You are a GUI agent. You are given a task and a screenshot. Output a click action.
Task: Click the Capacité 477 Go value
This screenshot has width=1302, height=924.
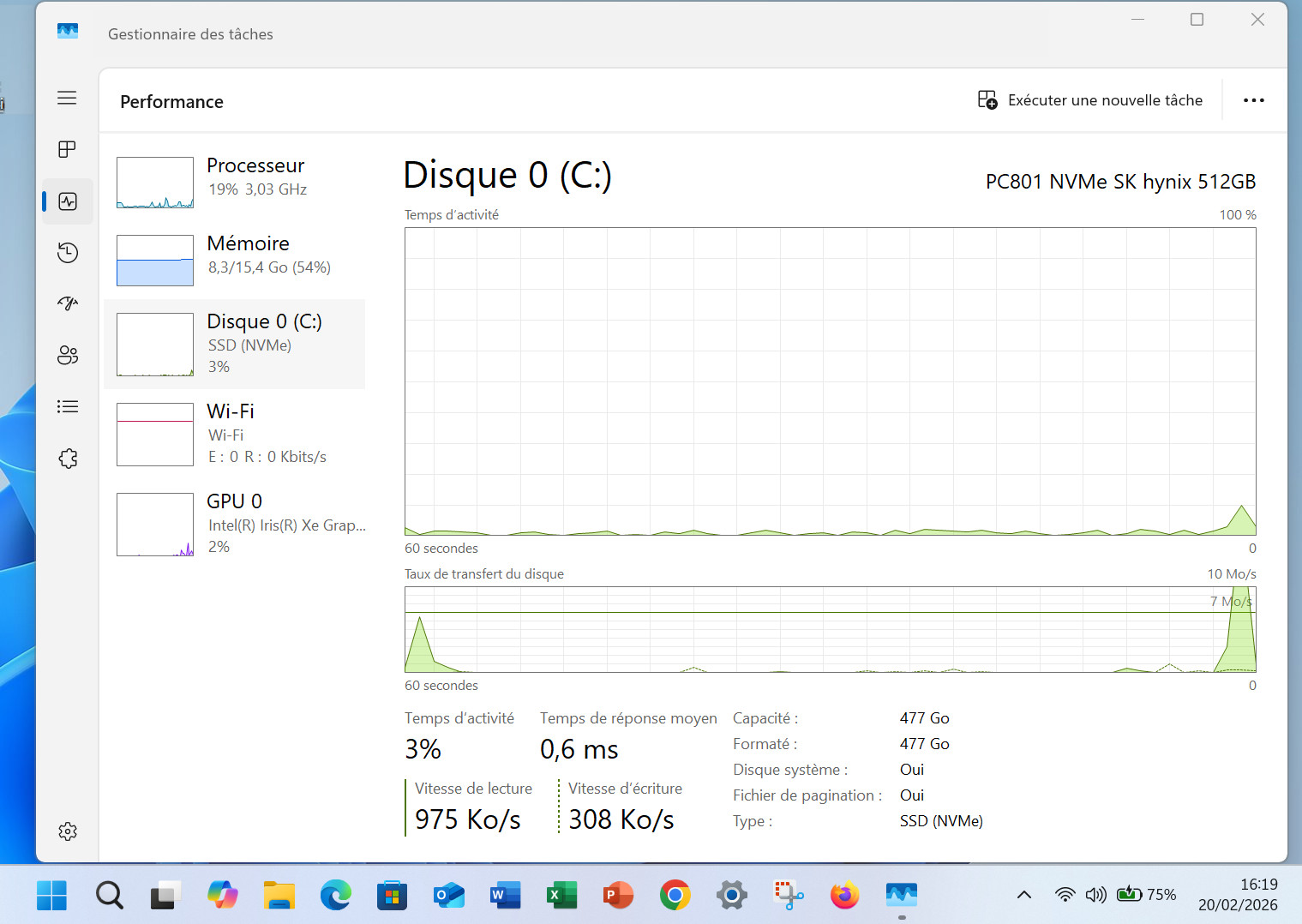click(925, 718)
